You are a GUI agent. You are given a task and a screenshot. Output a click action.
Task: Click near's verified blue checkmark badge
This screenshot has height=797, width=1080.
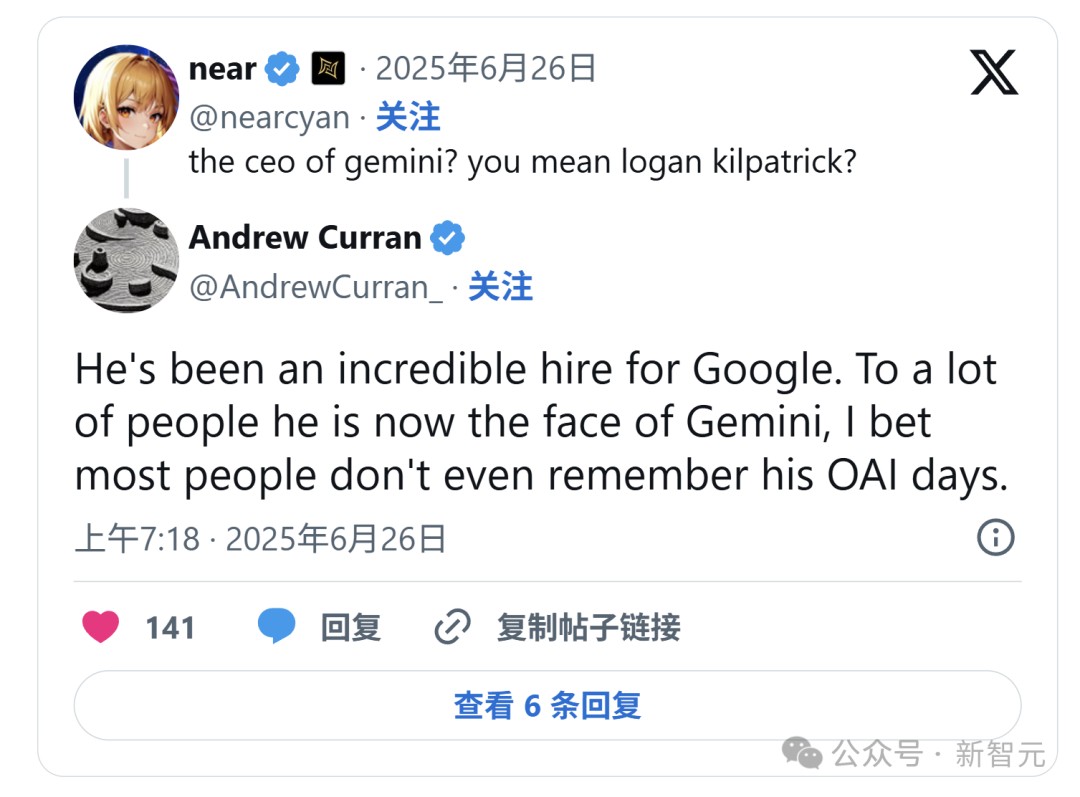point(281,68)
